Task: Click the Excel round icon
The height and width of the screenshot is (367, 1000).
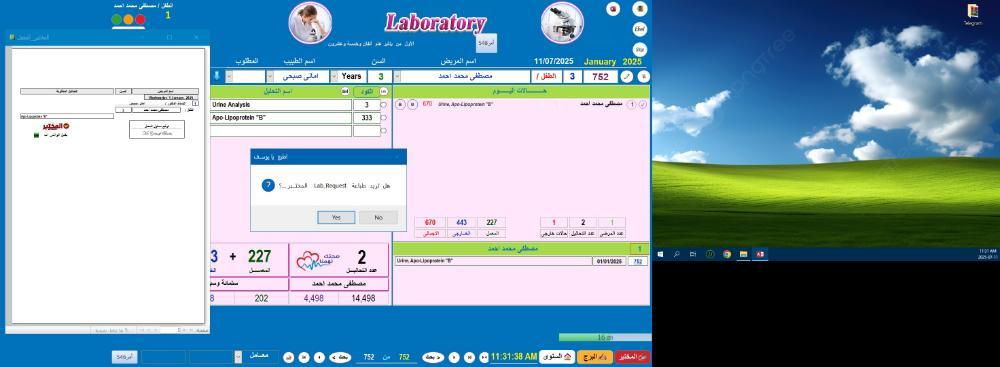Action: 640,29
